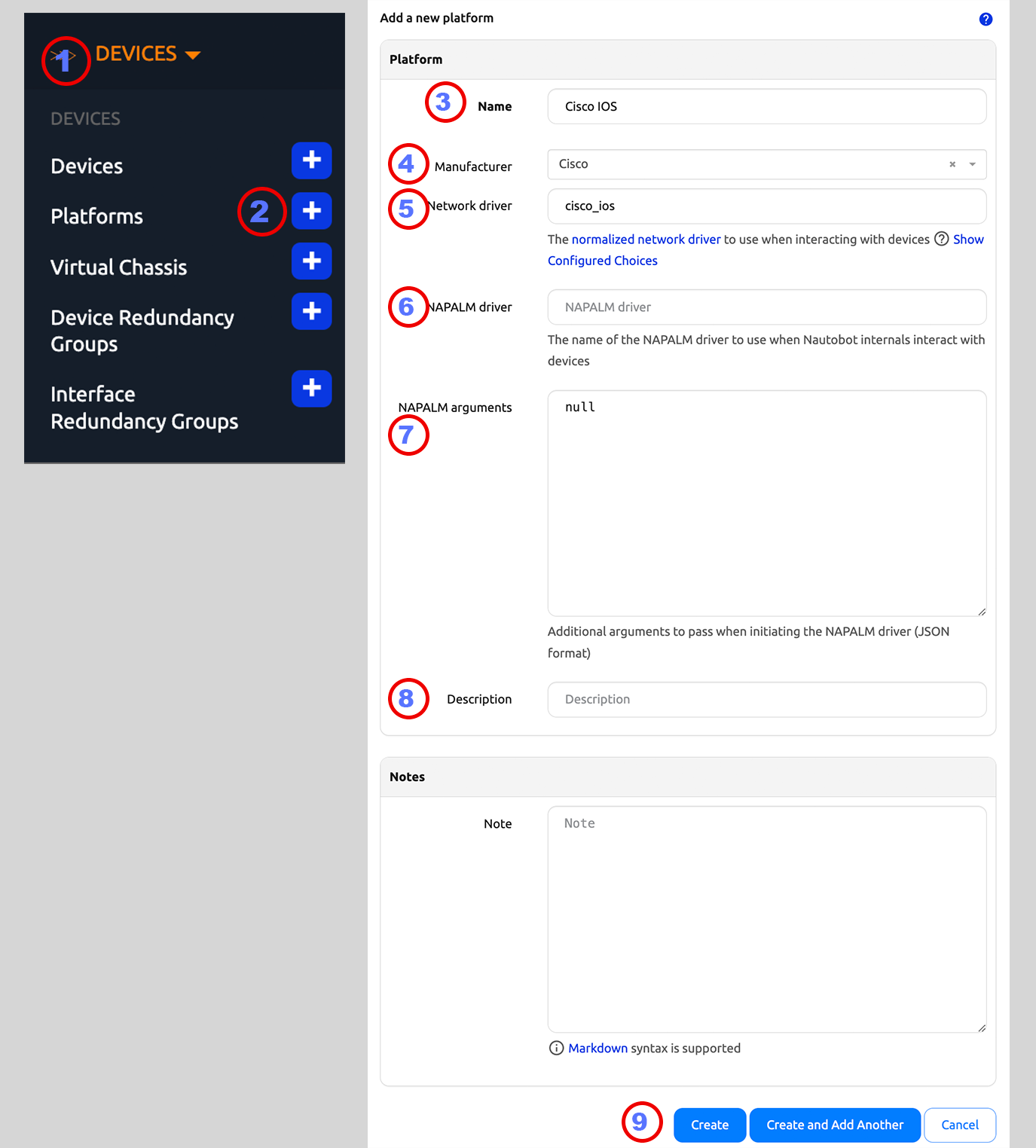Click the question mark tooltip near network driver text
This screenshot has width=1036, height=1148.
click(x=941, y=240)
